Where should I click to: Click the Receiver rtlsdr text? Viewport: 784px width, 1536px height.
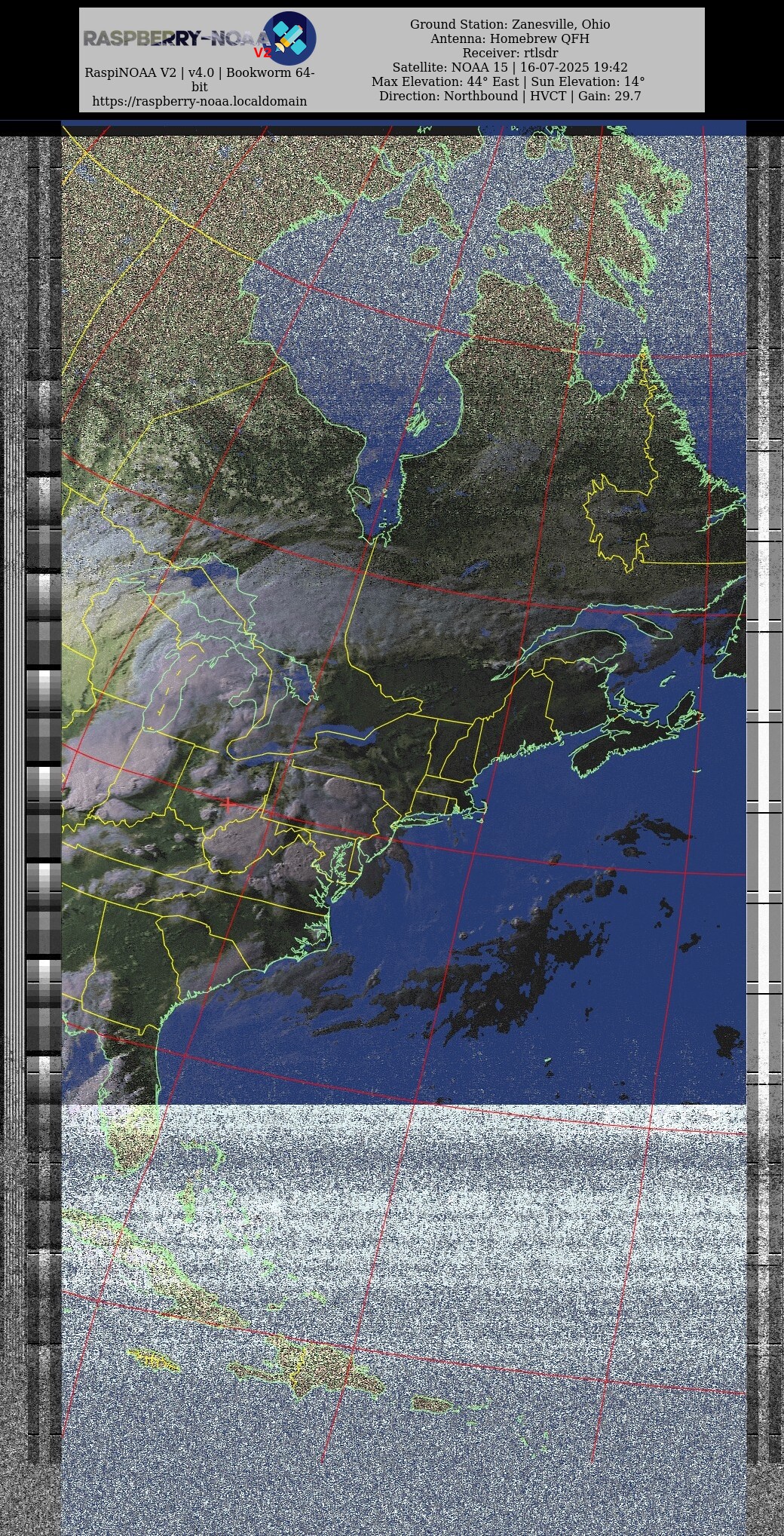510,53
